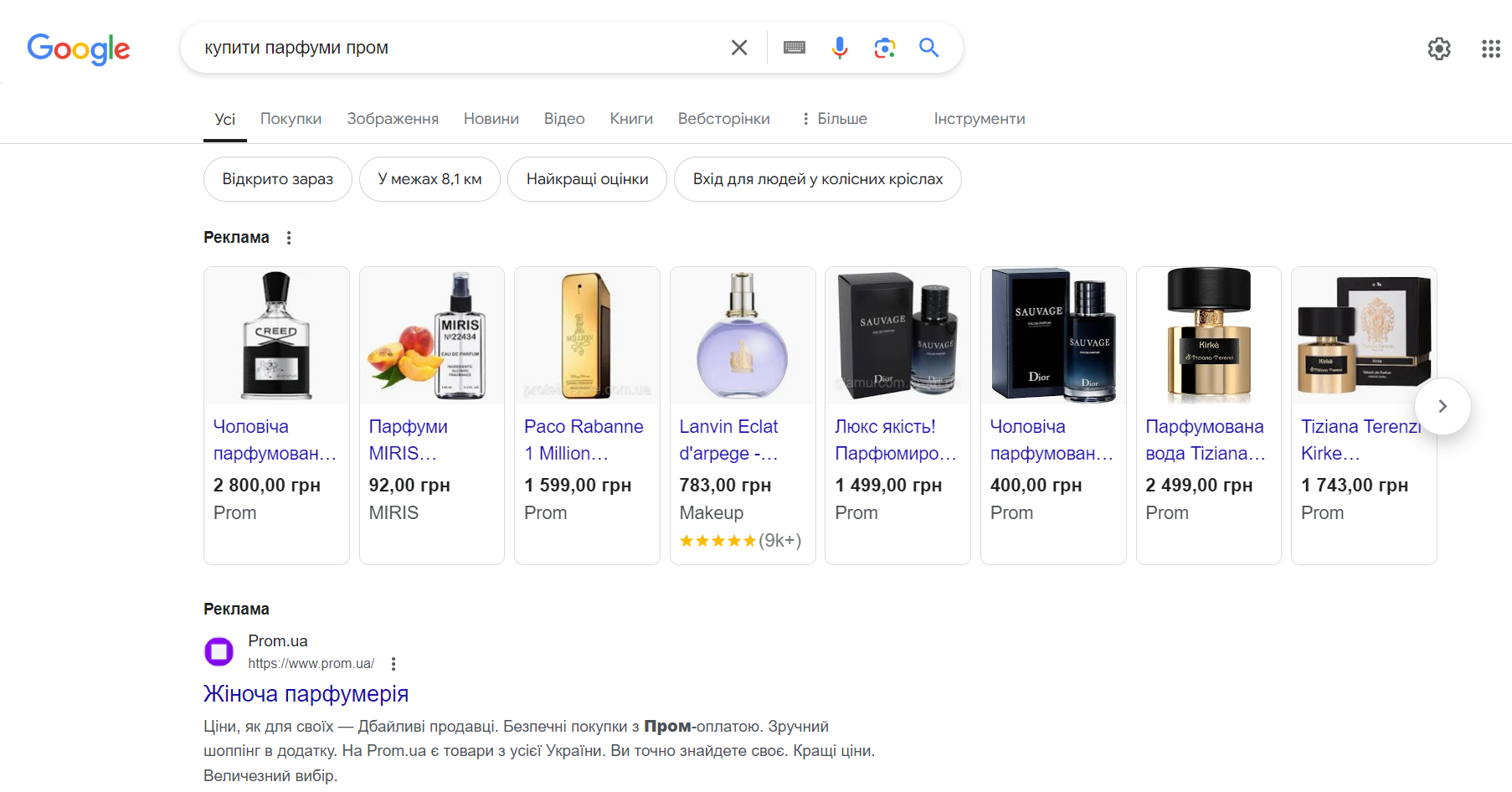Open the on-screen keyboard icon
1512x792 pixels.
794,48
